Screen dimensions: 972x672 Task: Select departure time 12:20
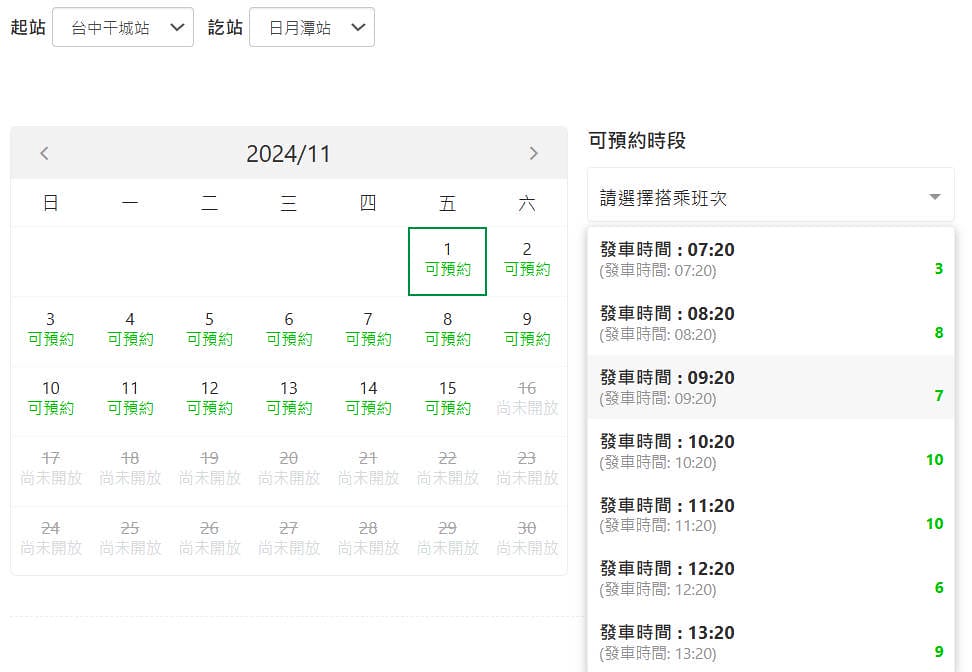point(771,578)
